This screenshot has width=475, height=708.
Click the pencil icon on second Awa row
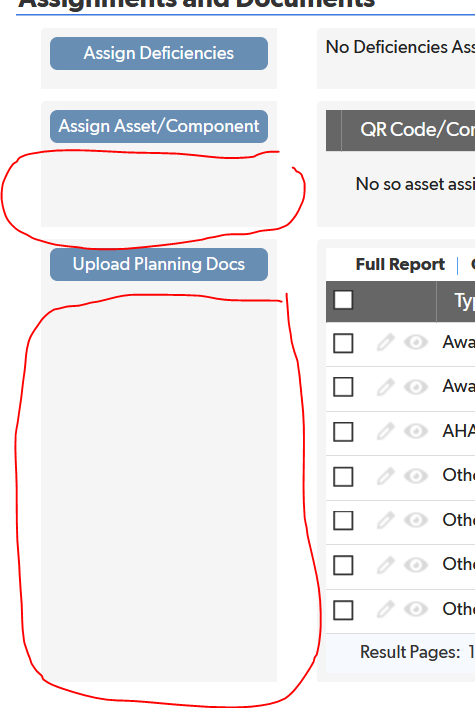click(x=385, y=387)
